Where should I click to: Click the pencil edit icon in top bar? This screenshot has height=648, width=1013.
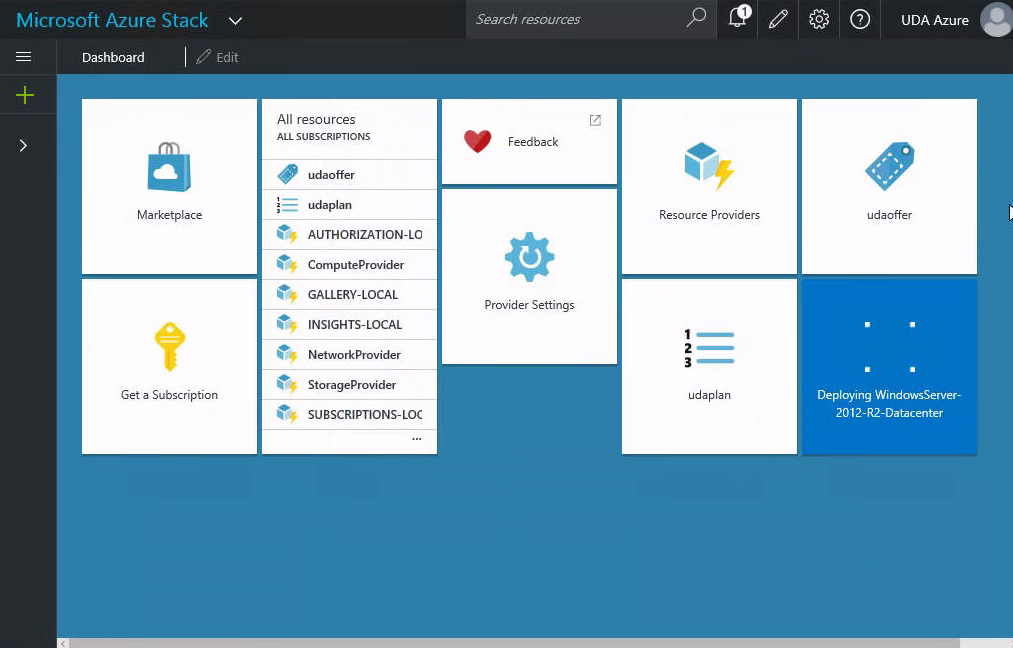tap(778, 19)
